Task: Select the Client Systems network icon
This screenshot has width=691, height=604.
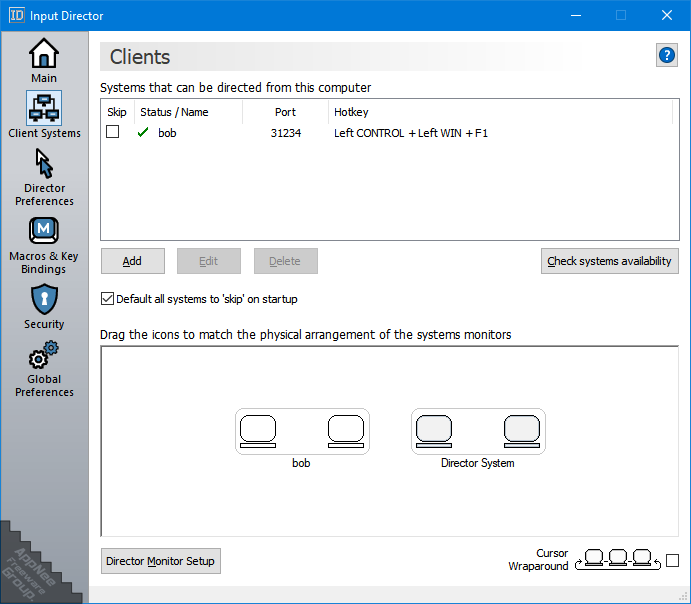Action: [x=44, y=108]
